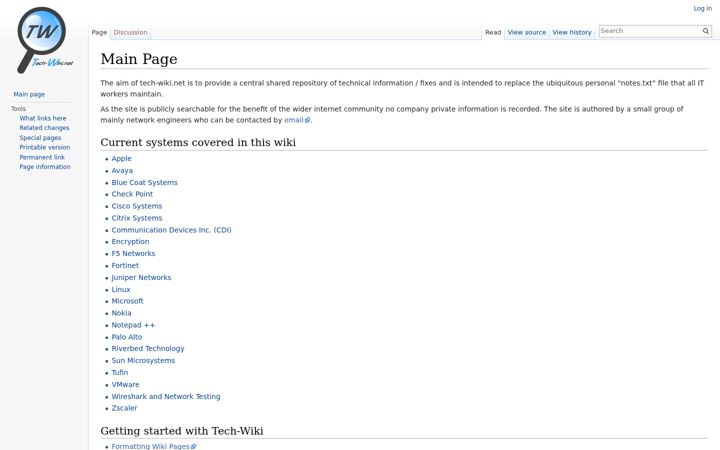
Task: Select the Read tab
Action: coord(493,33)
